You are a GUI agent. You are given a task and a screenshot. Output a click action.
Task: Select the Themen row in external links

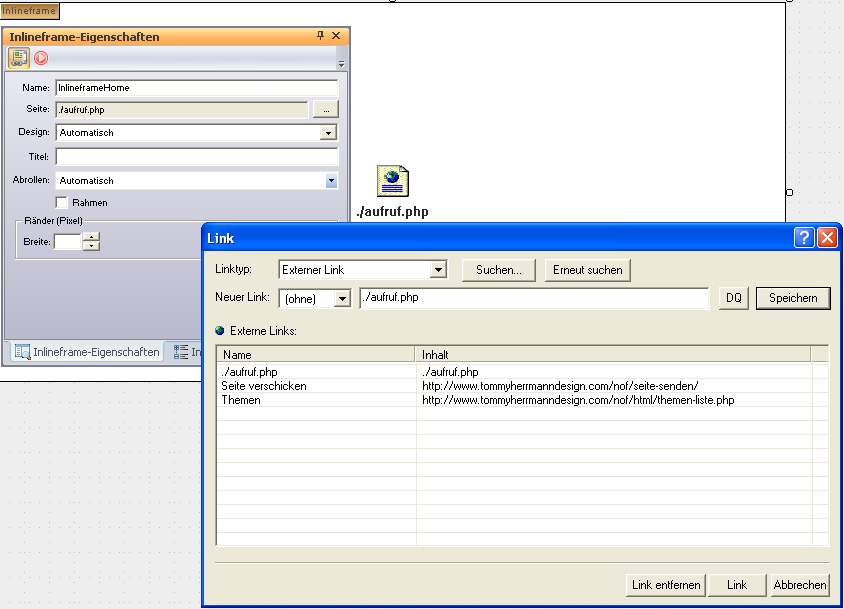coord(241,400)
